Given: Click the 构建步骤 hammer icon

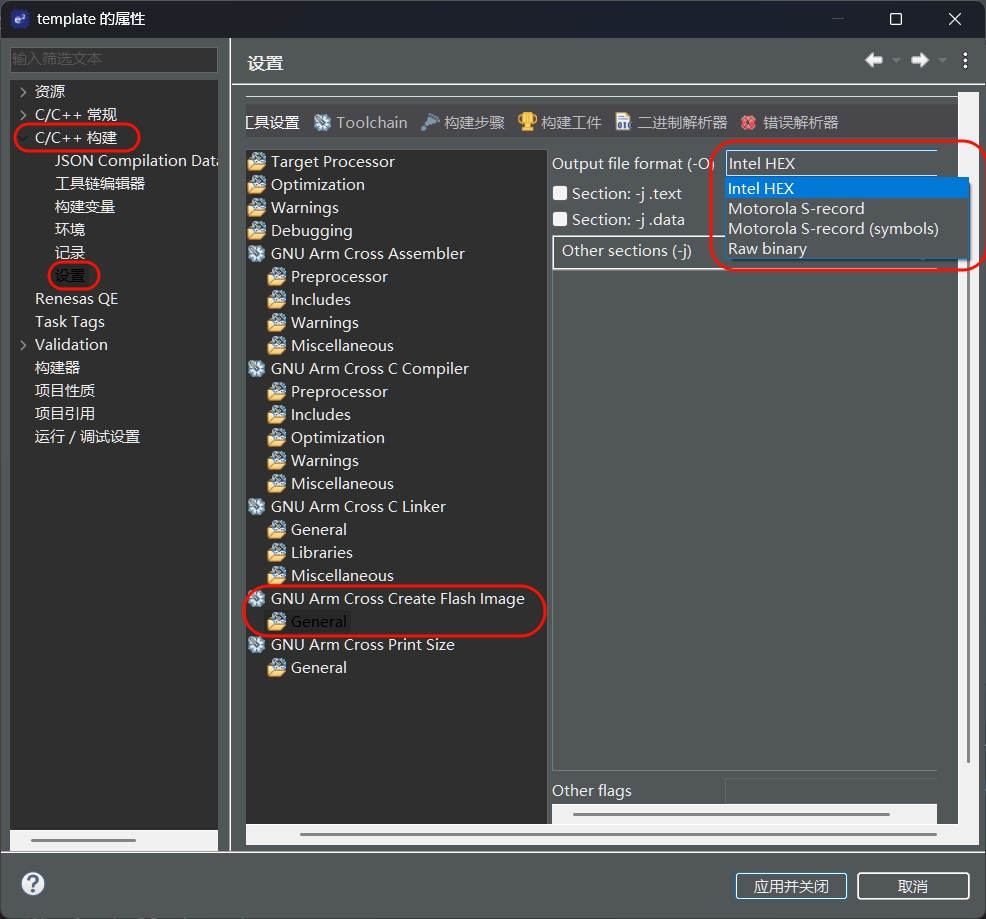Looking at the screenshot, I should (x=430, y=122).
